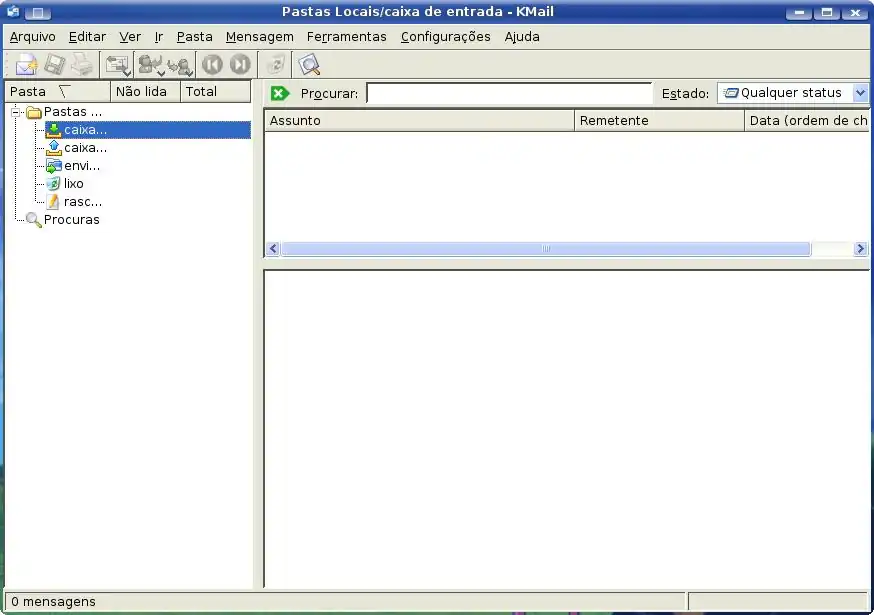Collapse the Pastas Locais folder tree
This screenshot has height=615, width=874.
coord(17,112)
